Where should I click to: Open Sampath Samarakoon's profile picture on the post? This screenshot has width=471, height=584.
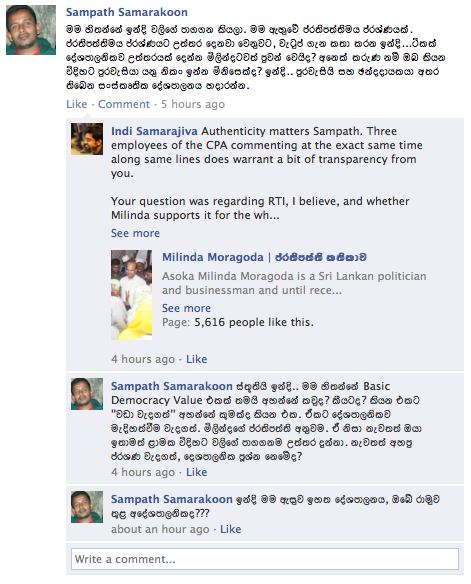click(31, 30)
